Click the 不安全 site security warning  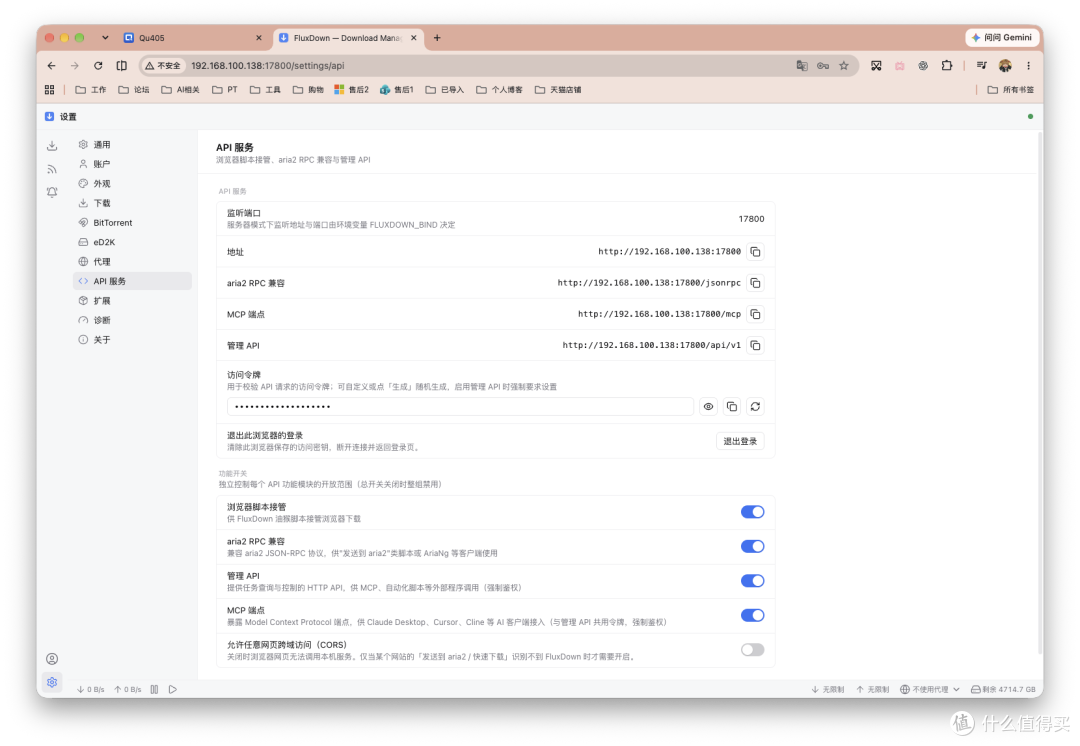pyautogui.click(x=163, y=65)
